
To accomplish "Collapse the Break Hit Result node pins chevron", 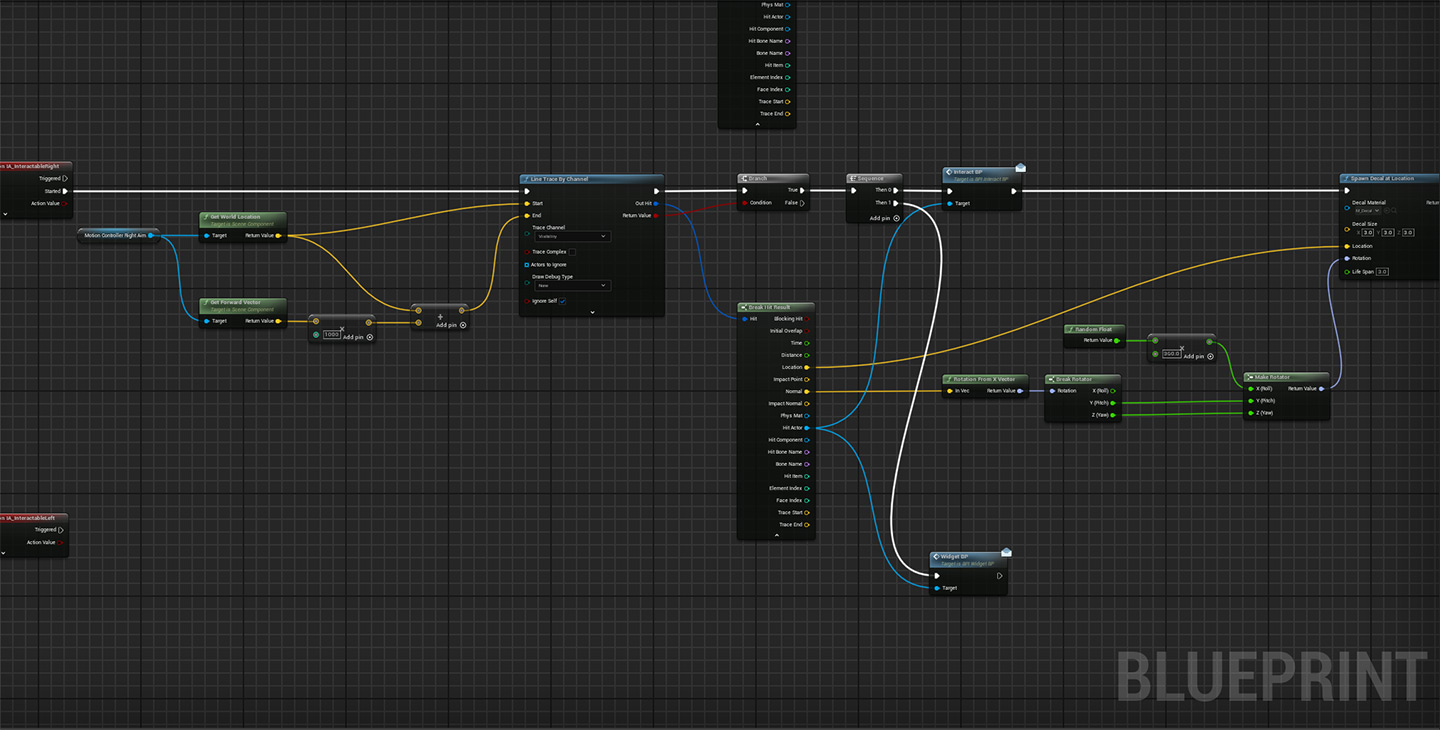I will (x=776, y=535).
